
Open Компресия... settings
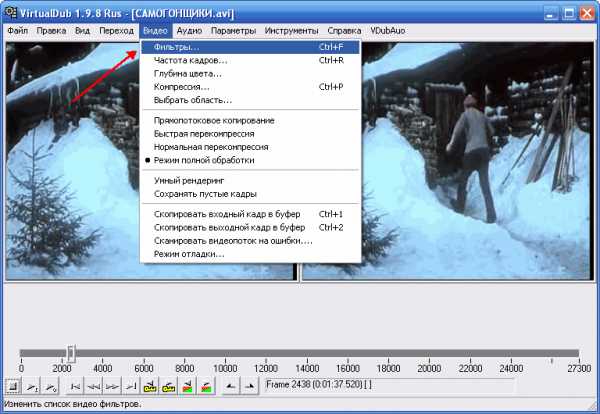coord(251,87)
